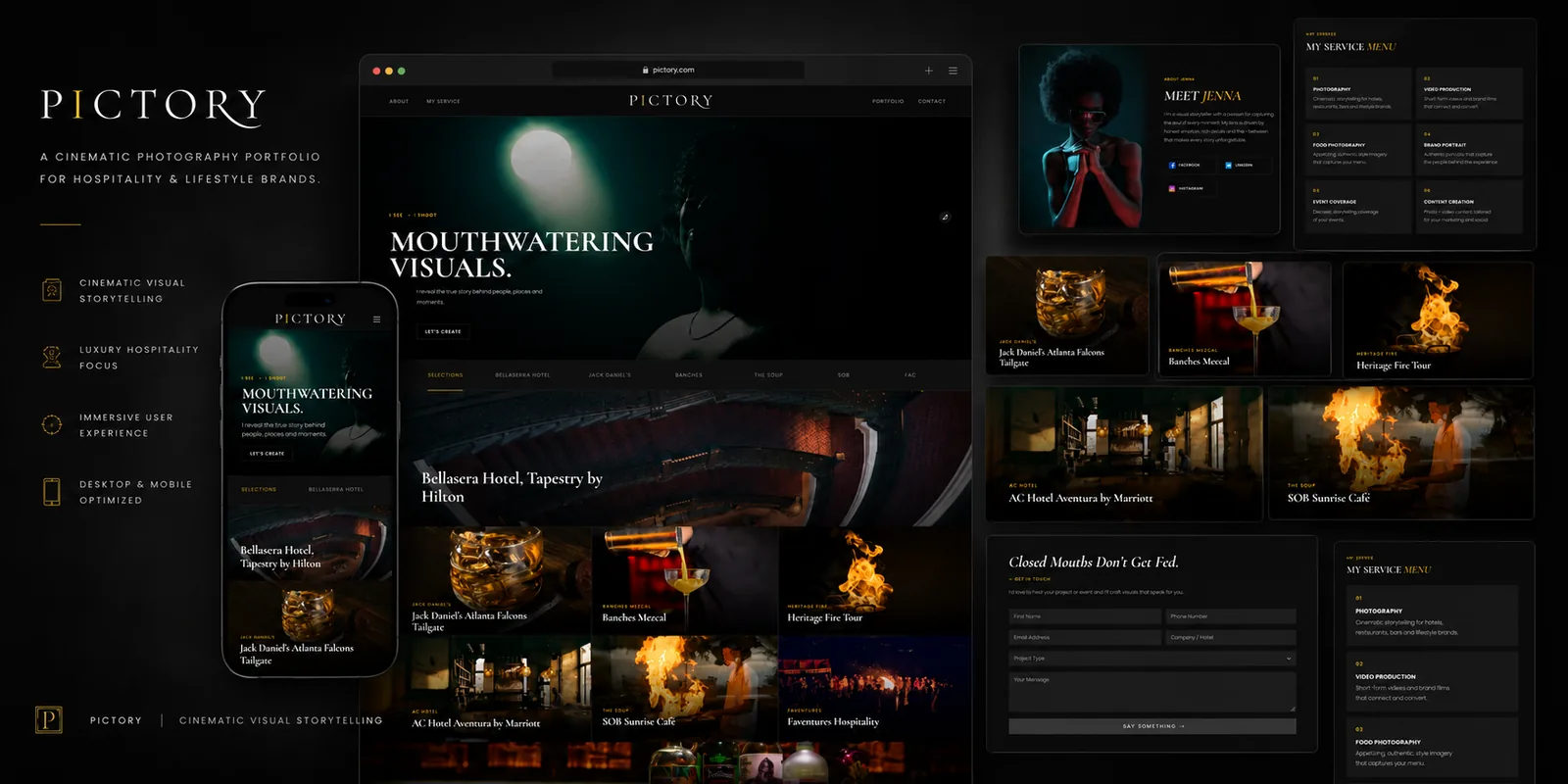The height and width of the screenshot is (784, 1568).
Task: Expand the Project Type dropdown
Action: point(1152,659)
